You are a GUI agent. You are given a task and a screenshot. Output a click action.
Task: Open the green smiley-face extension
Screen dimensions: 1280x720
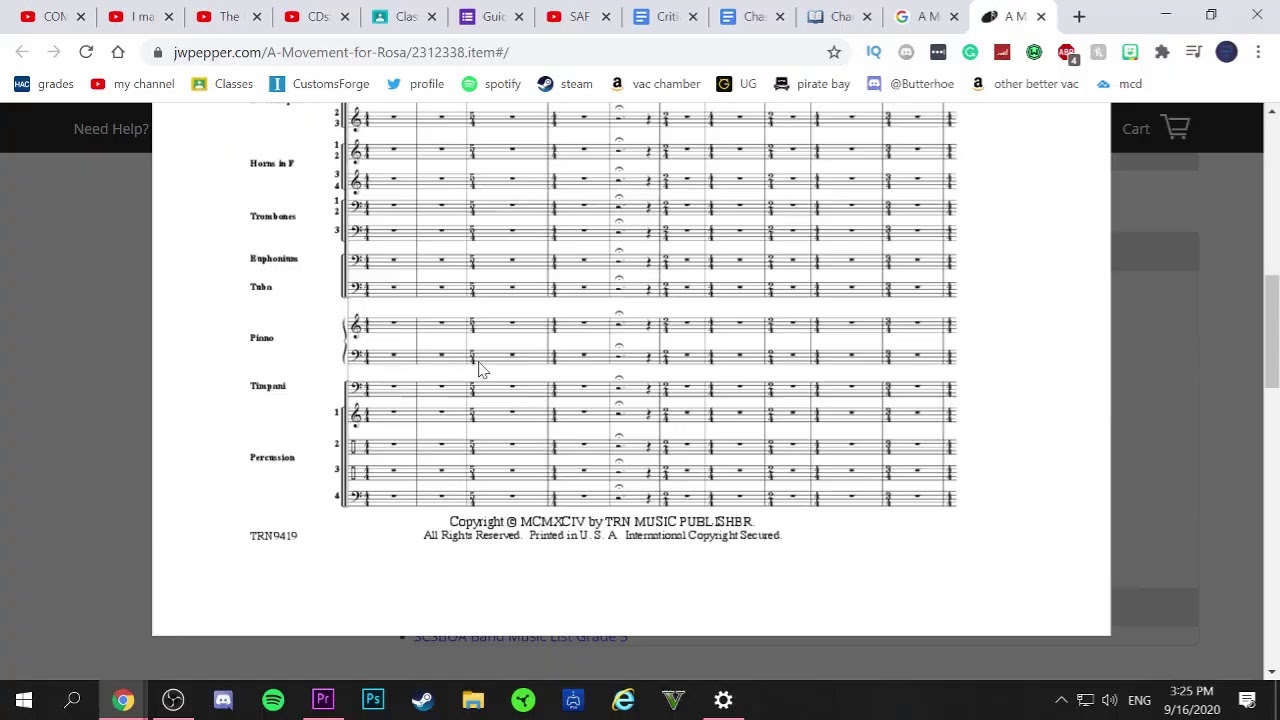pos(1130,52)
